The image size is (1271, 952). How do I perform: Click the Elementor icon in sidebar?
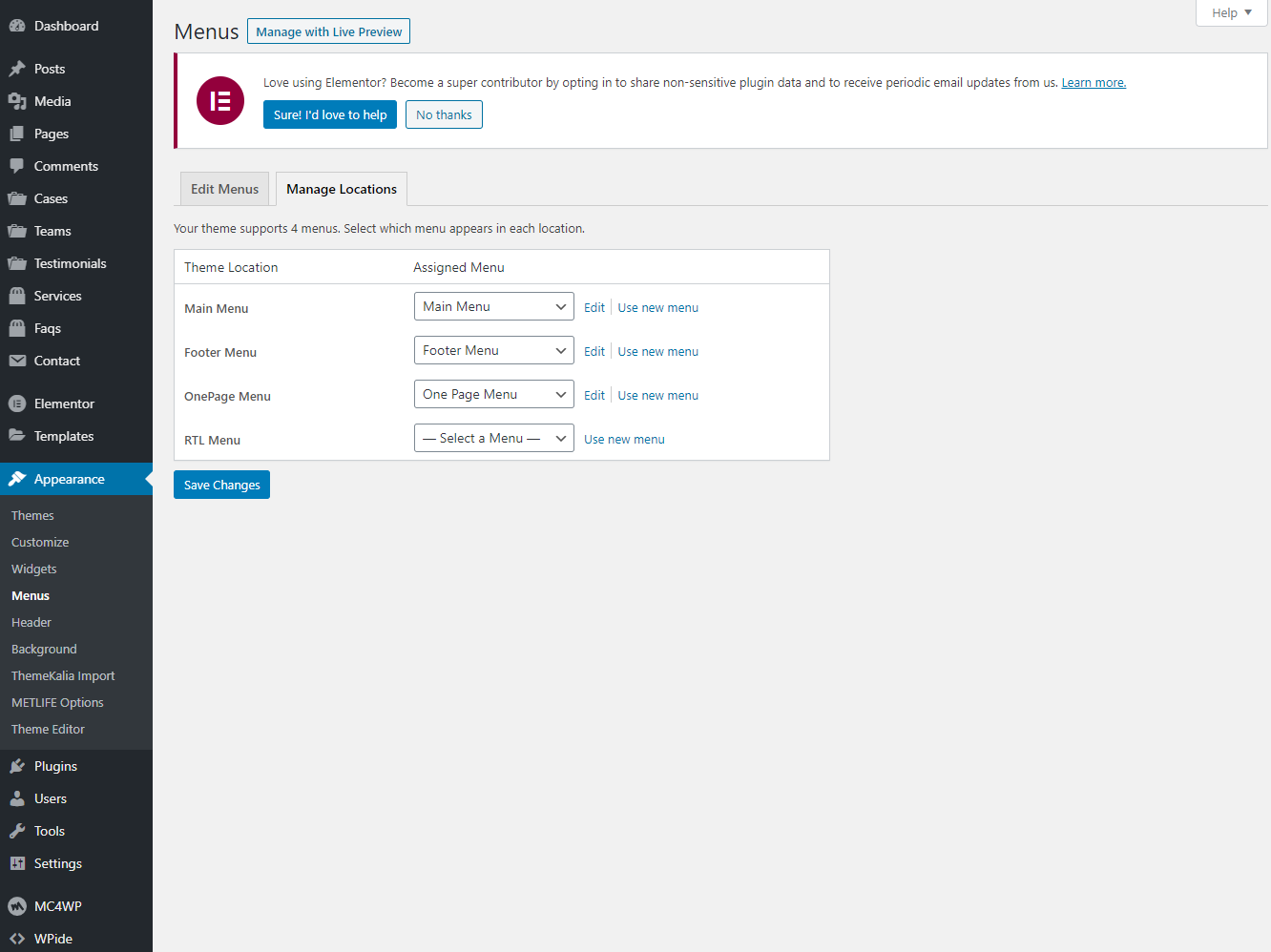17,404
